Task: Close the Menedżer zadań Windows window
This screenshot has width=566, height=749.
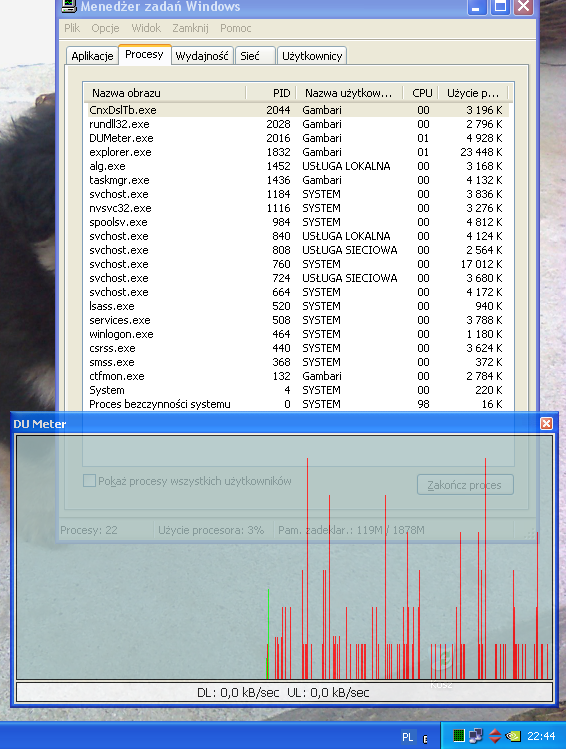Action: 524,6
